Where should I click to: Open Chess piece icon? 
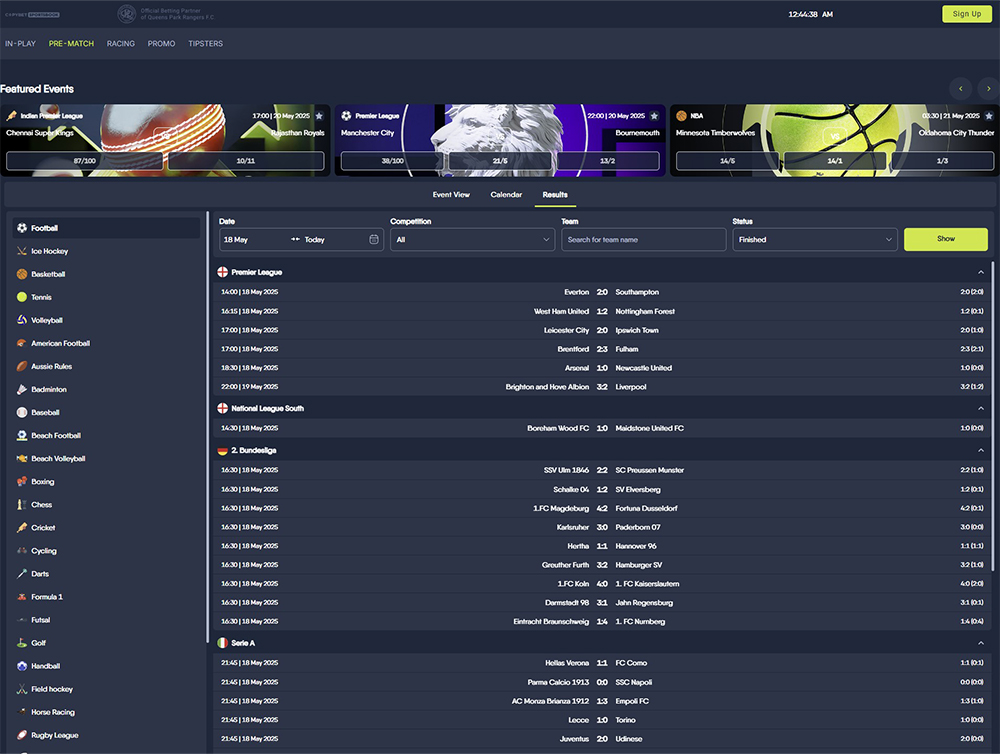22,504
